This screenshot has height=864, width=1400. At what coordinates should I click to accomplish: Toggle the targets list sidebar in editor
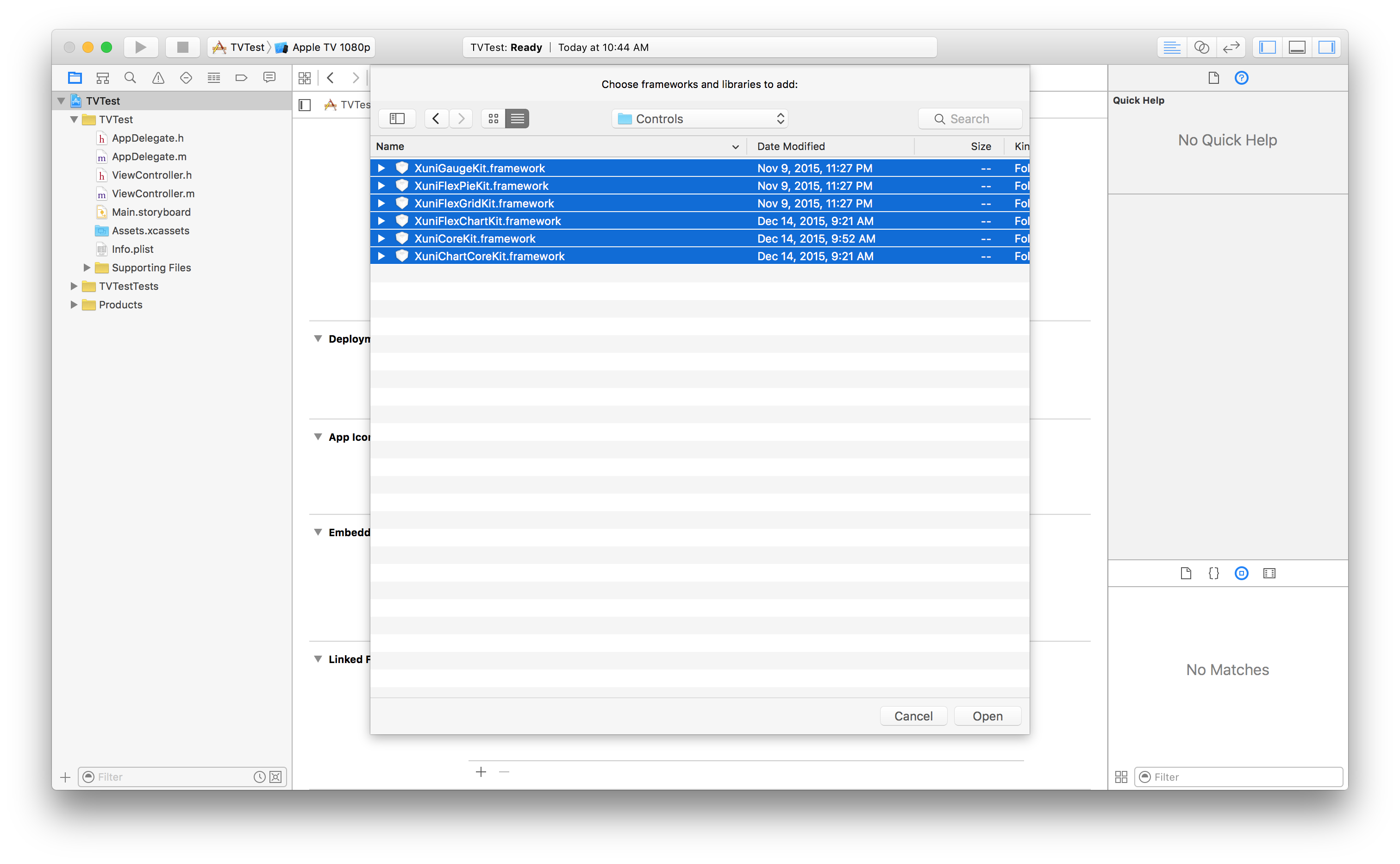point(305,105)
